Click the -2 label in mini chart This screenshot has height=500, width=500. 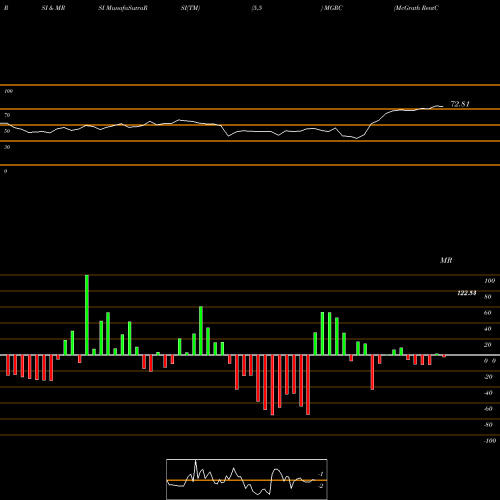pyautogui.click(x=320, y=486)
